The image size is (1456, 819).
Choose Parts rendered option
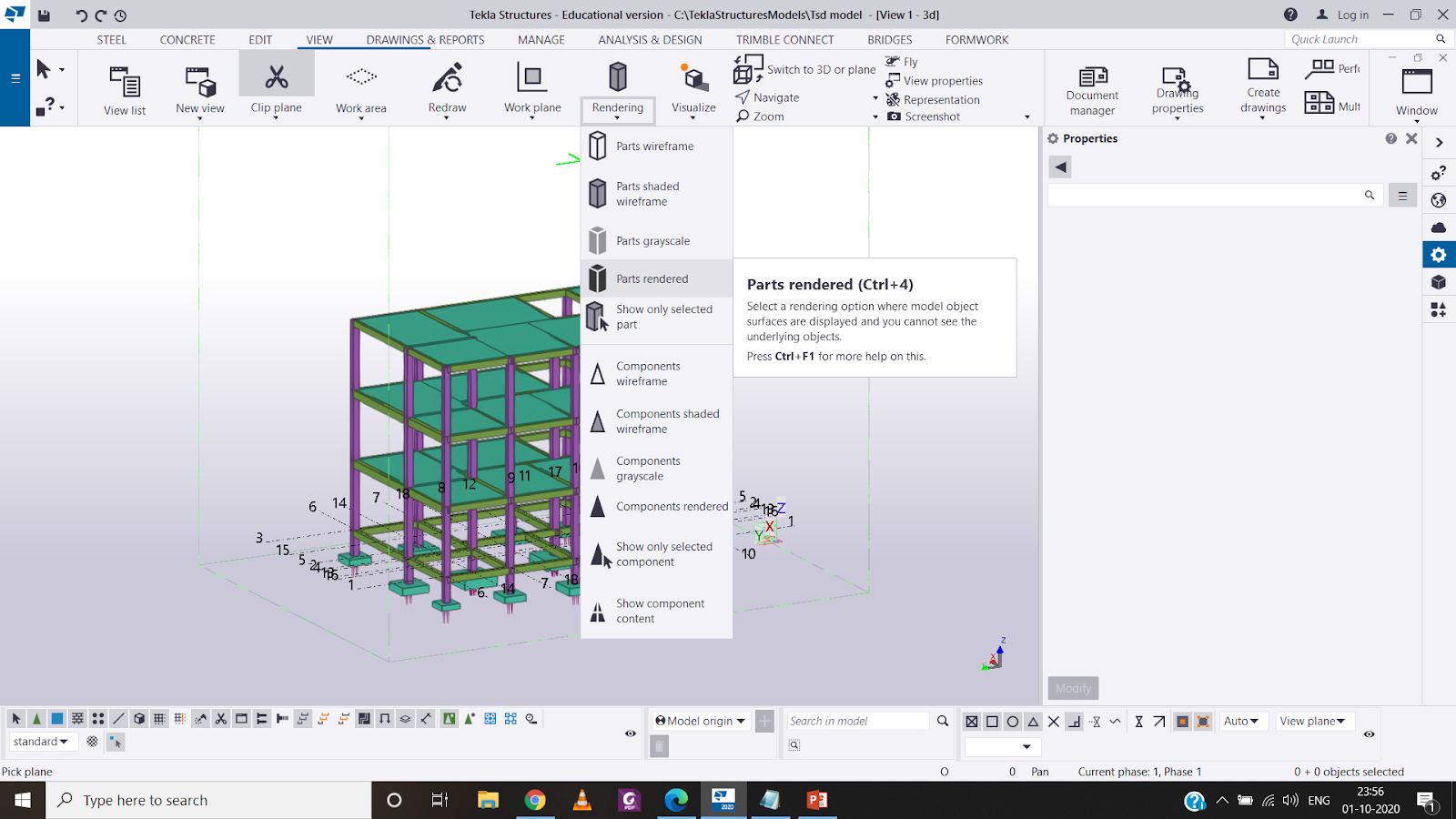(656, 278)
